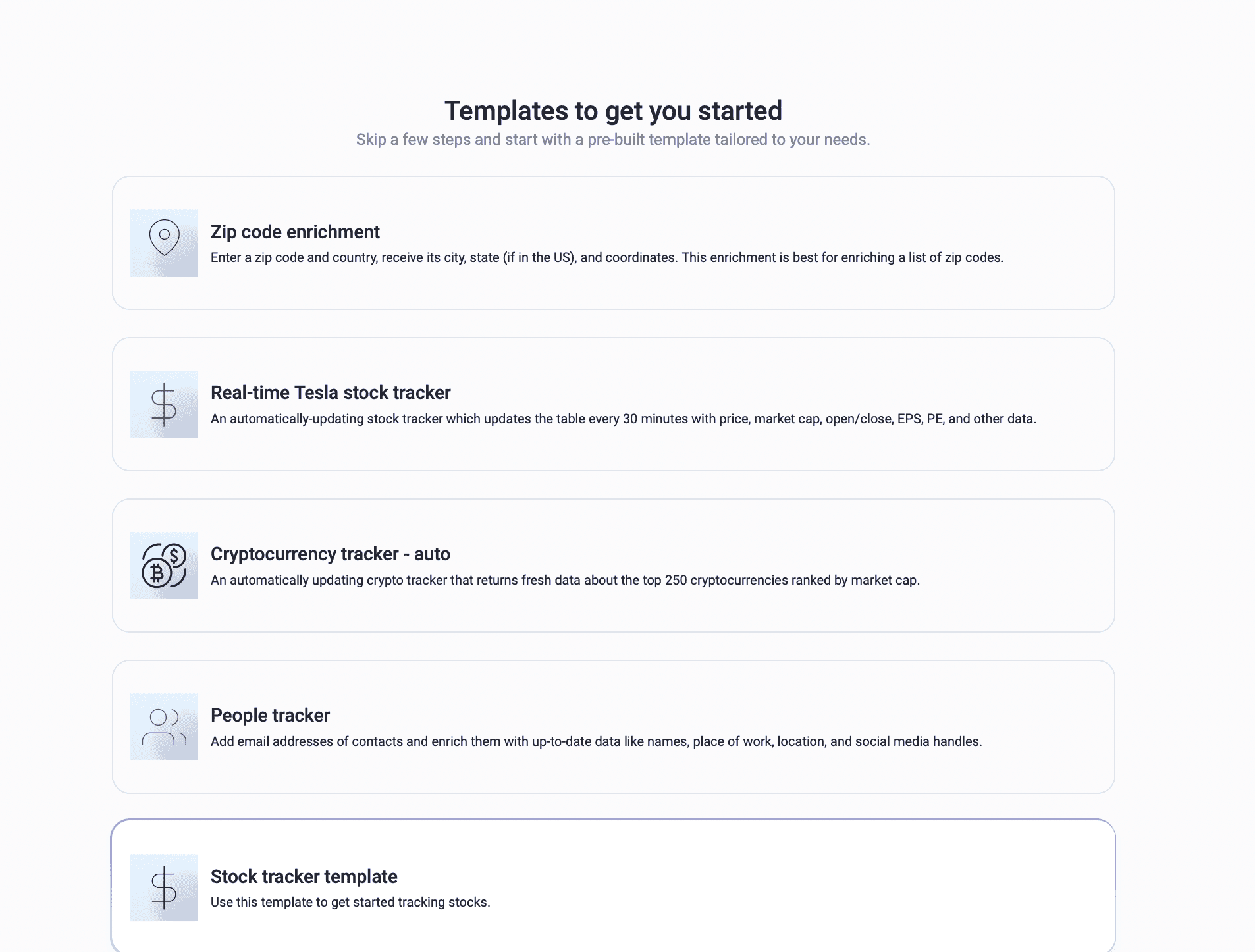1255x952 pixels.
Task: Open the Real-time Tesla stock tracker template
Action: tap(612, 404)
